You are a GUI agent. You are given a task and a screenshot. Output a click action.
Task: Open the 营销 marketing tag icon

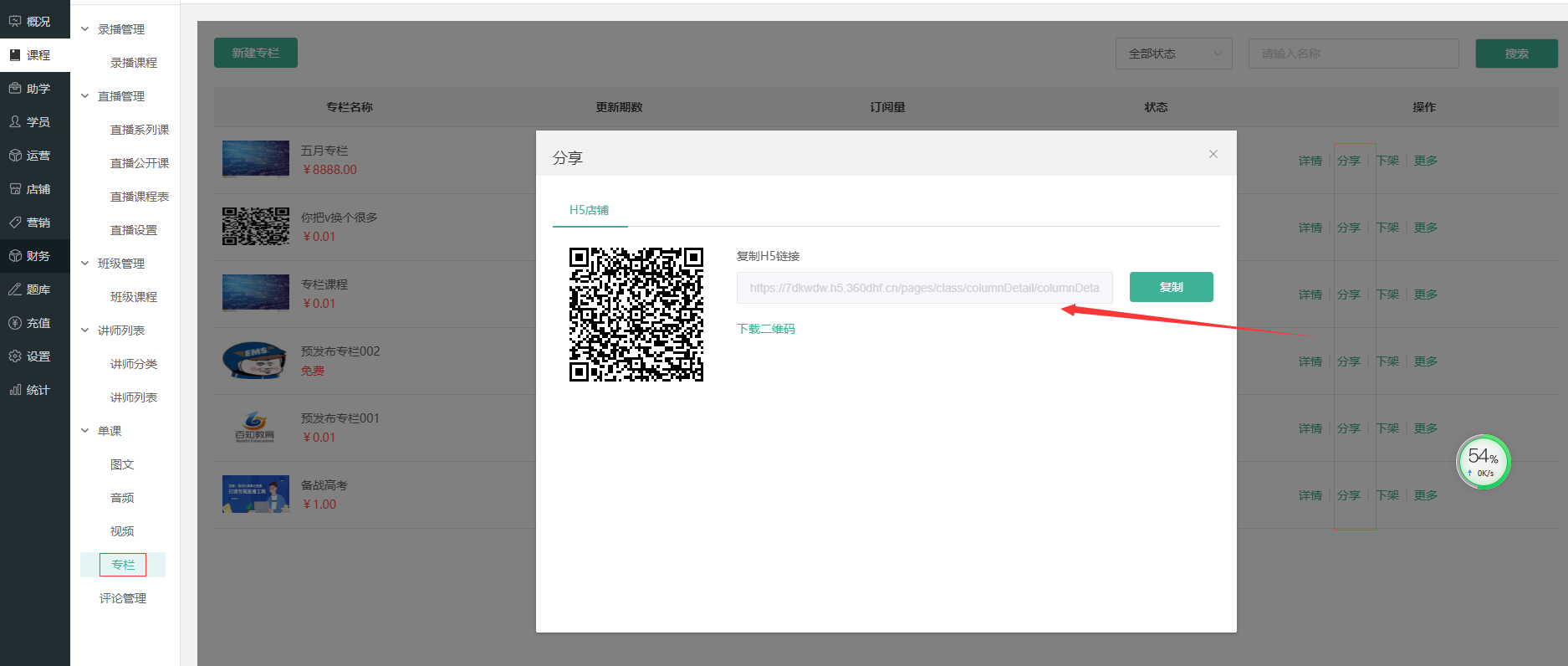pos(15,222)
